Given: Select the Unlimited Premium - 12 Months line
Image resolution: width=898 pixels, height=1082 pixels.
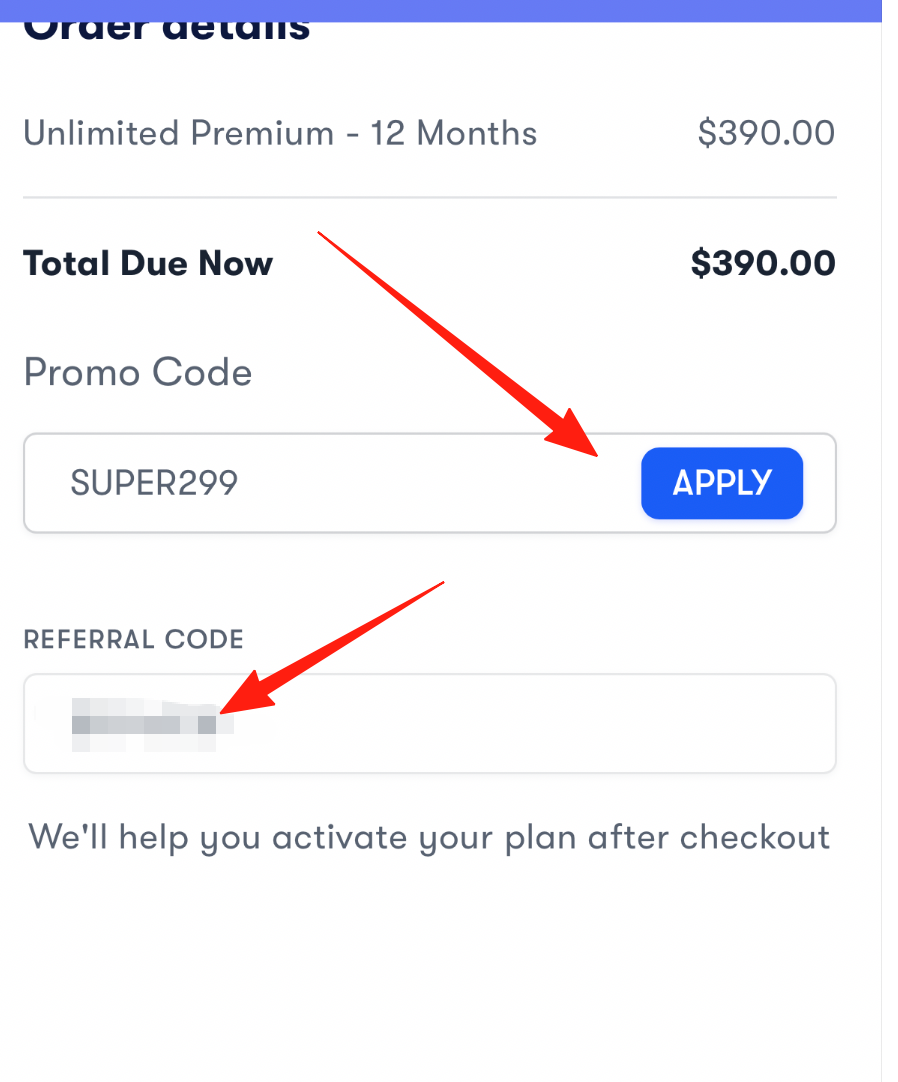Looking at the screenshot, I should pyautogui.click(x=280, y=133).
